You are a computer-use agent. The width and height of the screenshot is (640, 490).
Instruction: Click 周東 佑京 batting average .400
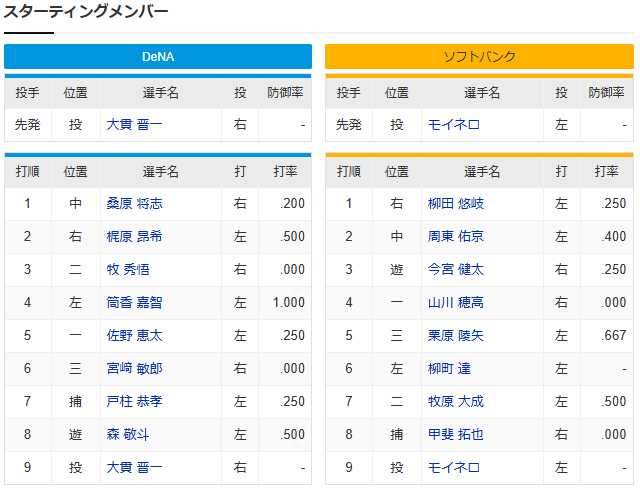coord(613,236)
